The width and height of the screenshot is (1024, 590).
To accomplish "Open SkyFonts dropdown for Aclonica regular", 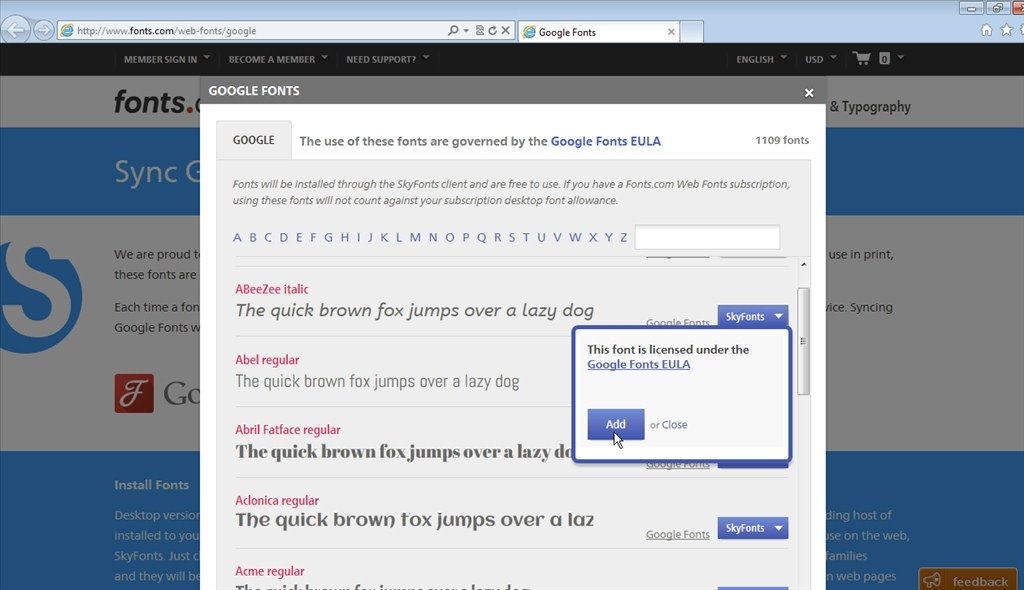I will 752,528.
